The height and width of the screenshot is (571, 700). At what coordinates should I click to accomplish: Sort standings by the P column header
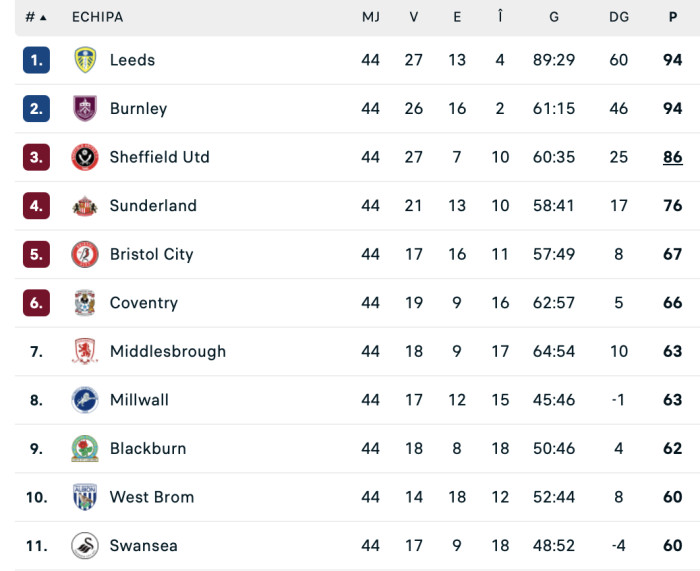(x=673, y=17)
